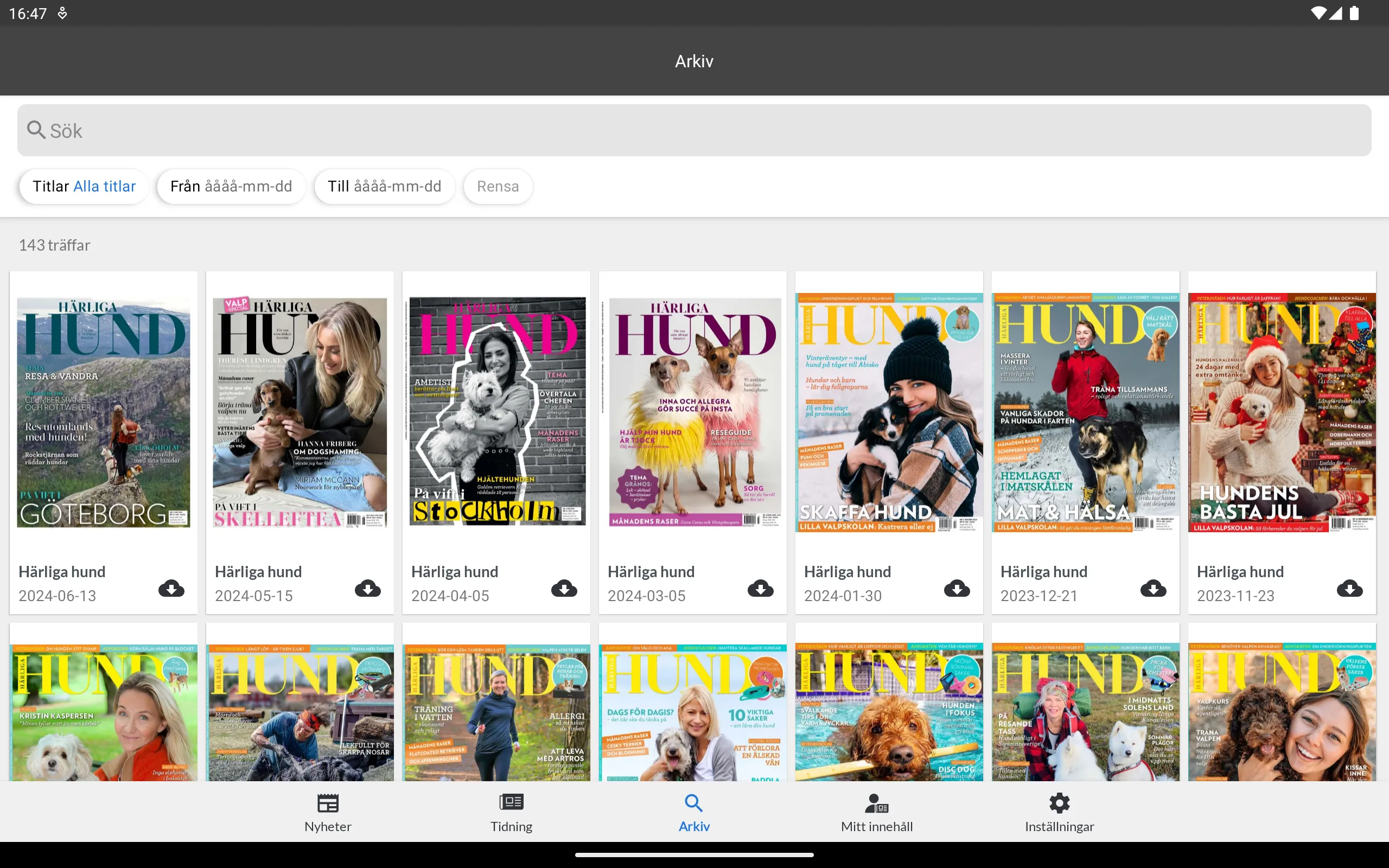Open the Titlar Alla titlar filter
1389x868 pixels.
[x=84, y=187]
